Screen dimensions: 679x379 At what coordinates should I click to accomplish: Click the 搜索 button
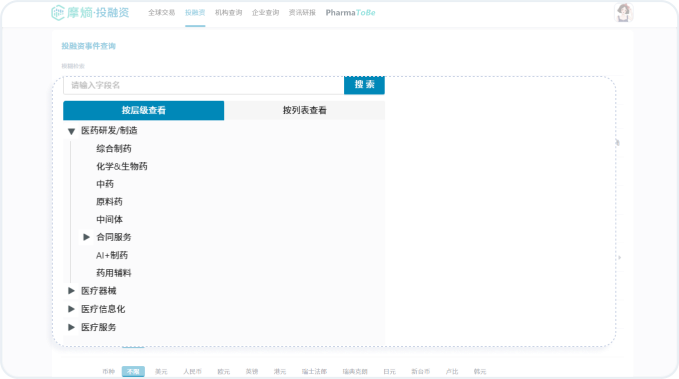point(364,85)
